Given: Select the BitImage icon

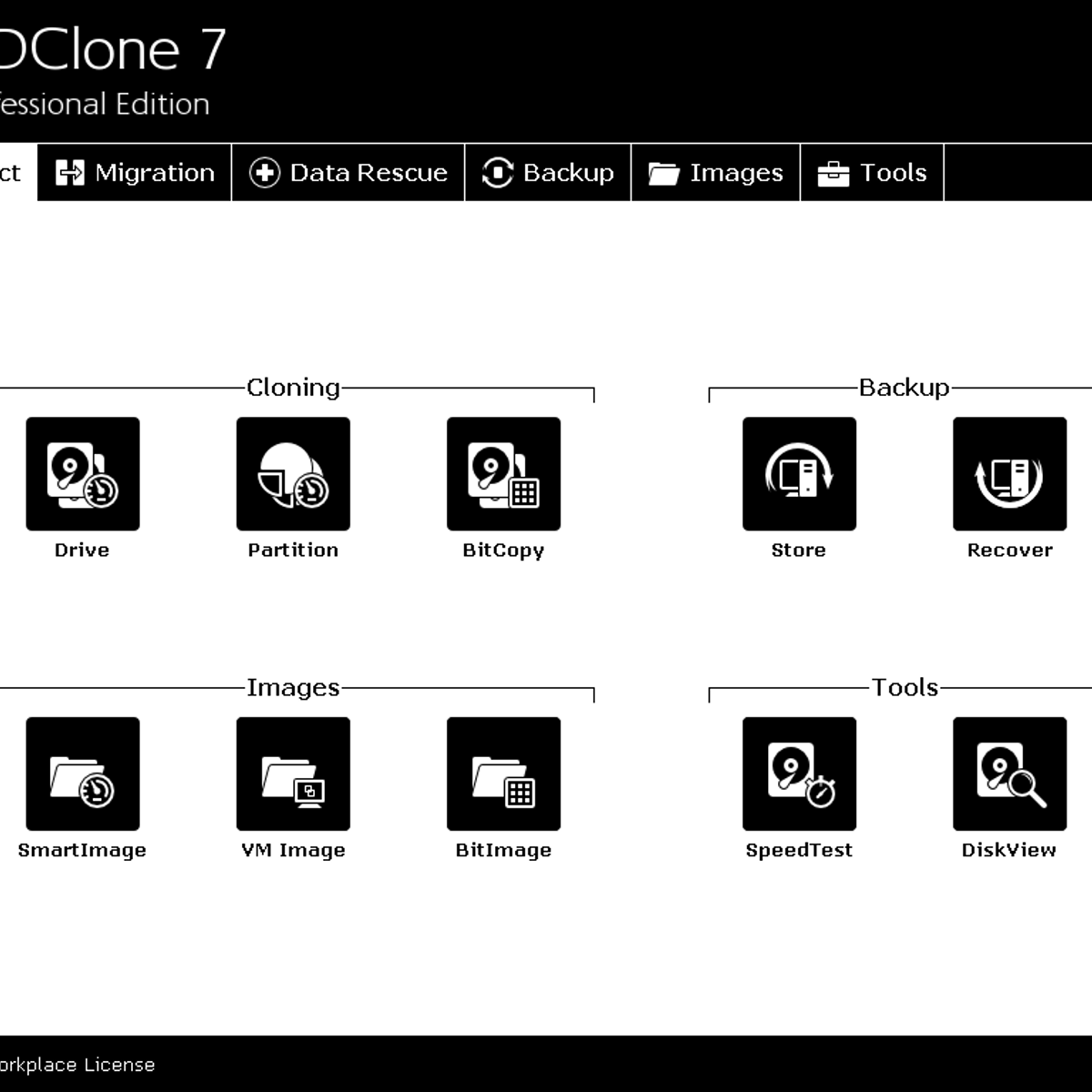Looking at the screenshot, I should [503, 773].
